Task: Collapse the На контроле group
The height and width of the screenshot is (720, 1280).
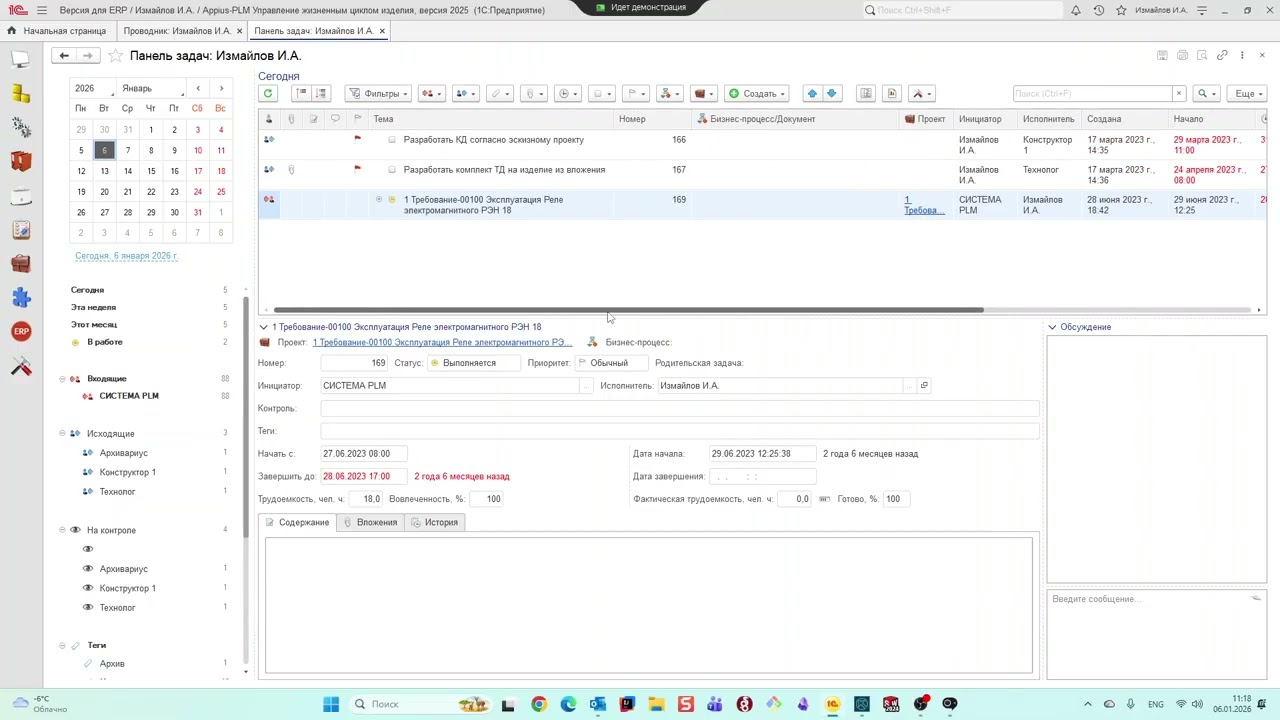Action: tap(62, 530)
